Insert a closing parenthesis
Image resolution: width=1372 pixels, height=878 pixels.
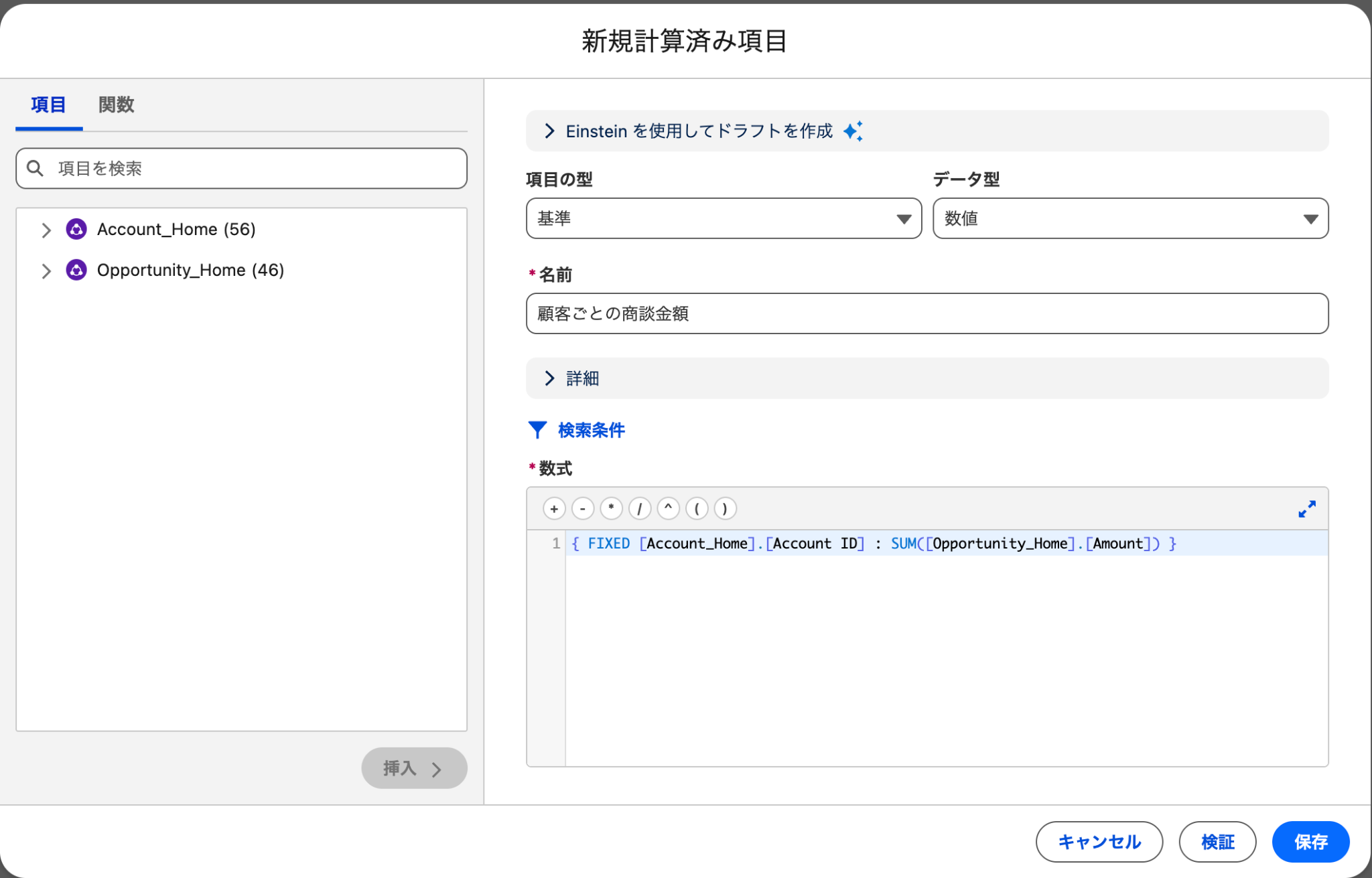pyautogui.click(x=725, y=509)
